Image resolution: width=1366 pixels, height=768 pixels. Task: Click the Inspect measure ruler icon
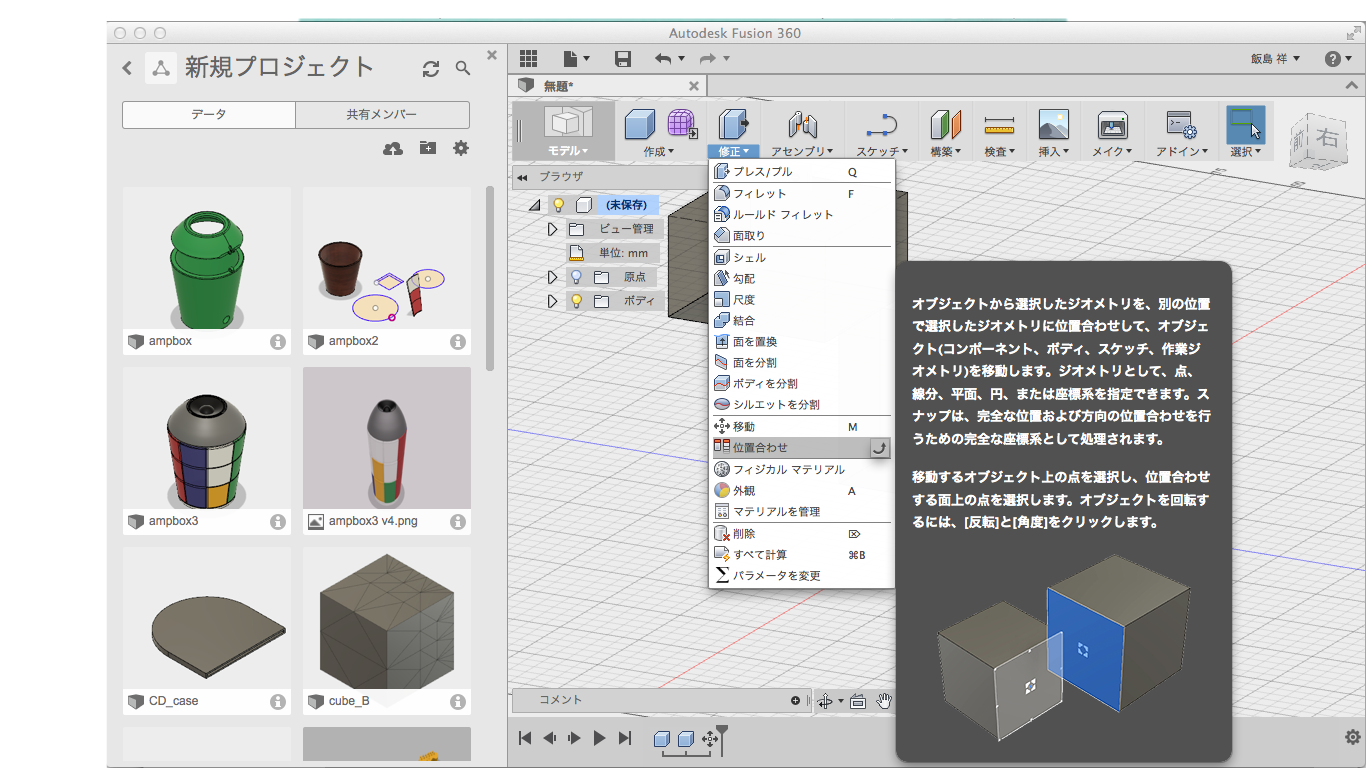click(x=999, y=124)
